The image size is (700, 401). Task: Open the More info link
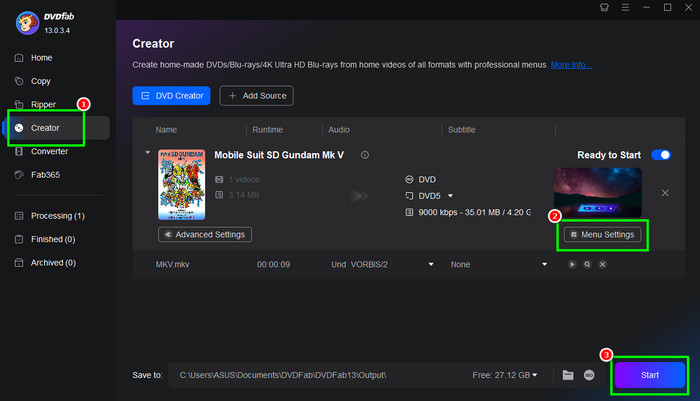point(571,65)
